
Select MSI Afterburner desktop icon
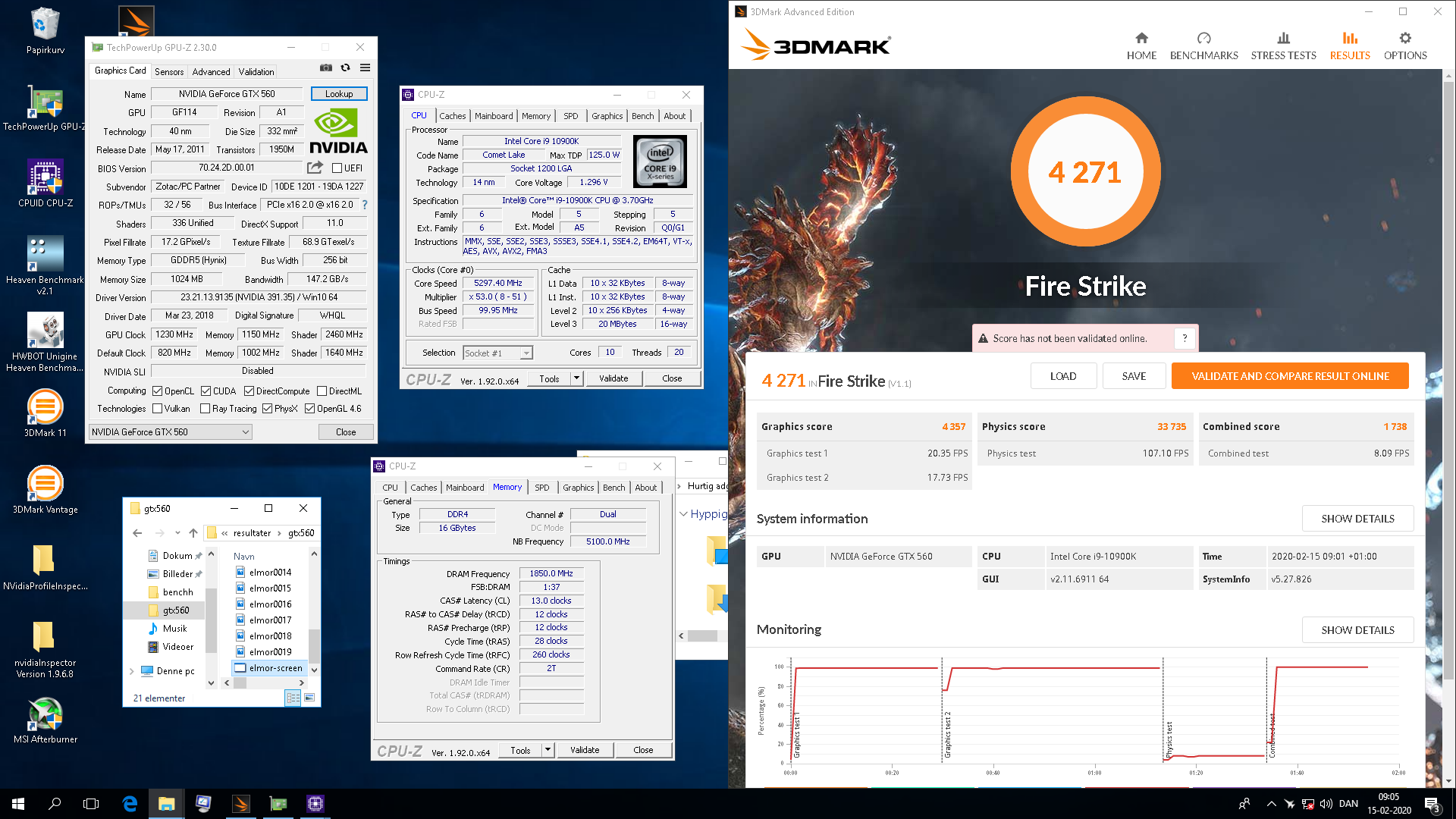tap(45, 720)
